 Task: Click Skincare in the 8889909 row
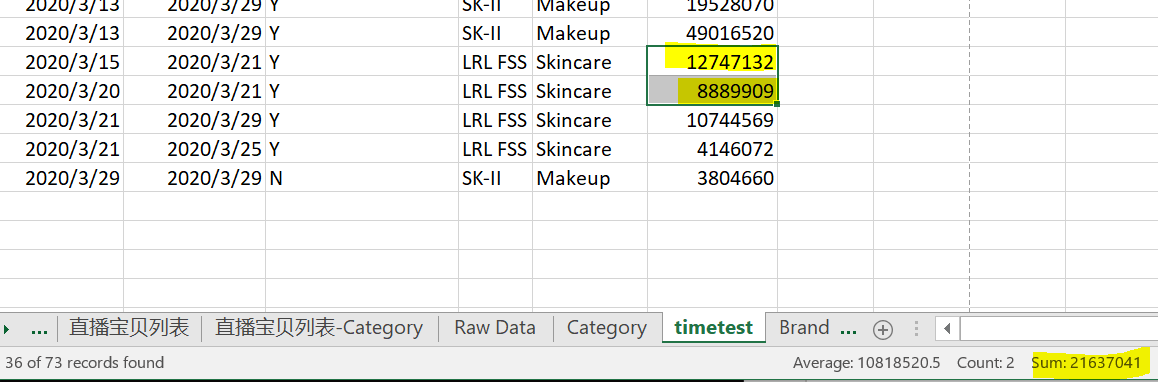(x=590, y=91)
